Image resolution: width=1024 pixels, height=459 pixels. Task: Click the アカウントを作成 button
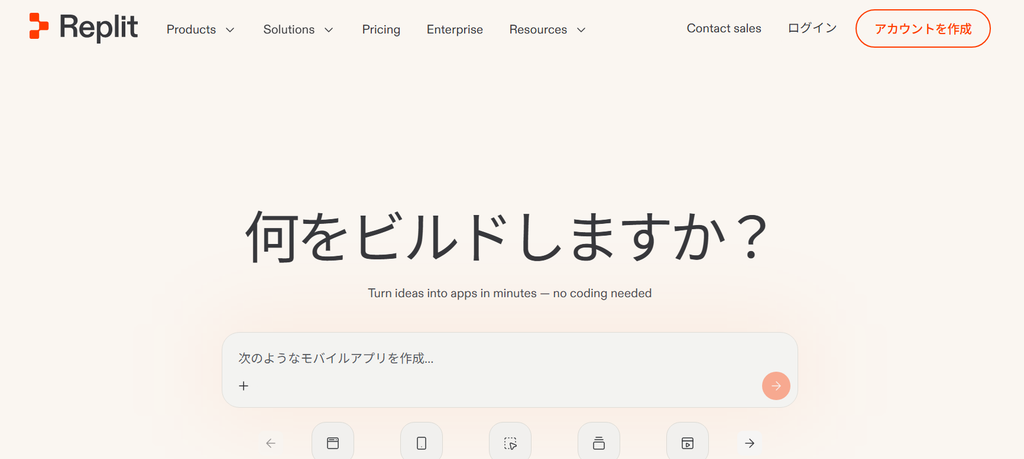(923, 29)
